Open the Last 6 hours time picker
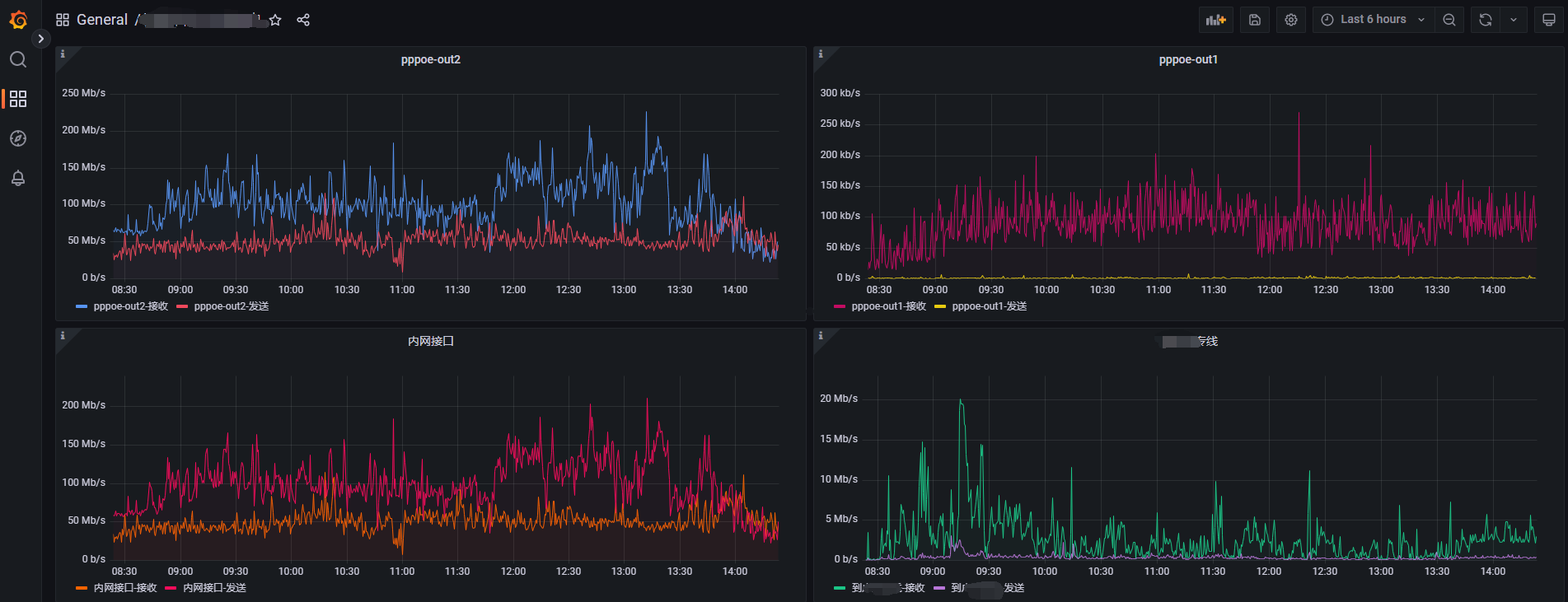 click(1373, 20)
